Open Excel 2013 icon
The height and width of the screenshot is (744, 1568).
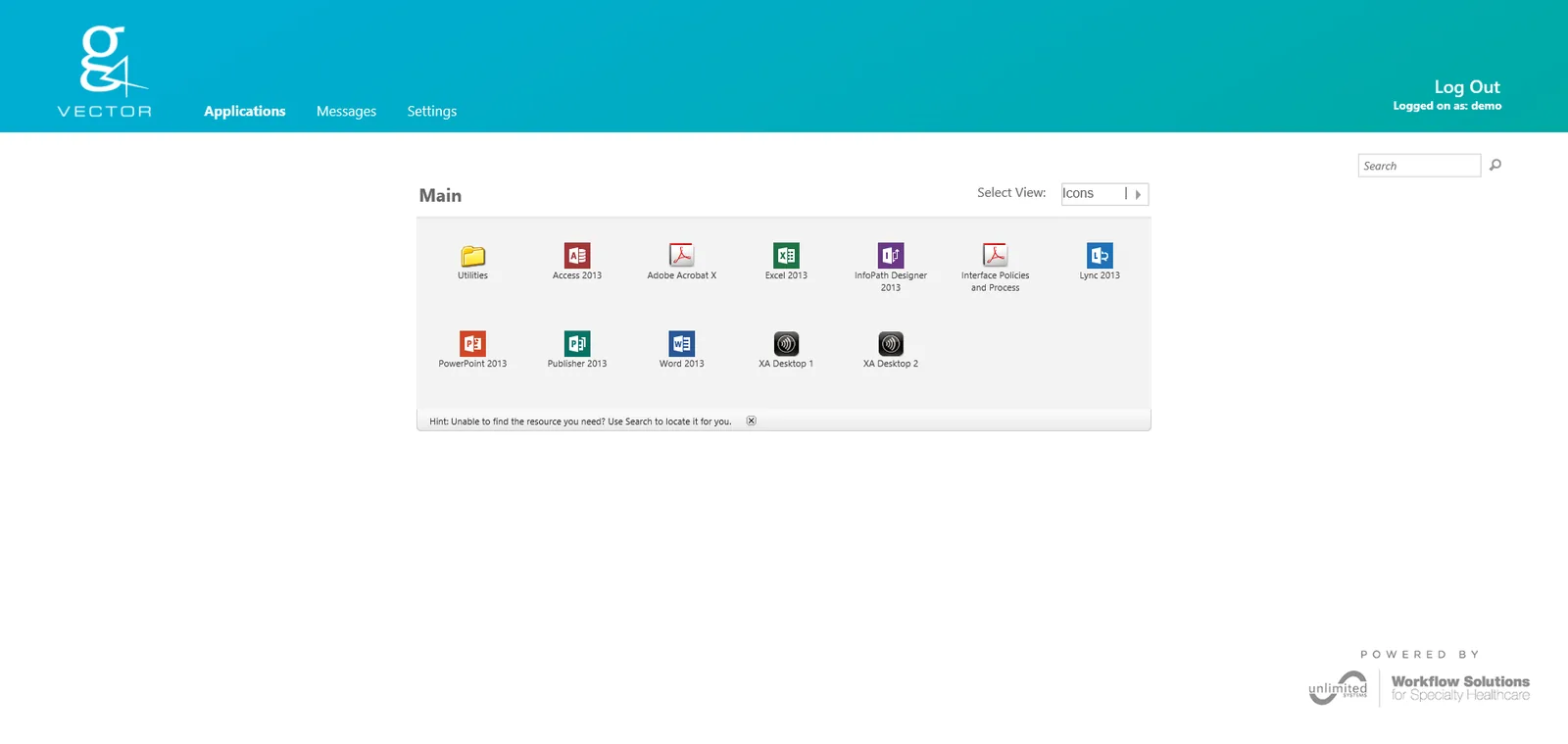[x=786, y=256]
